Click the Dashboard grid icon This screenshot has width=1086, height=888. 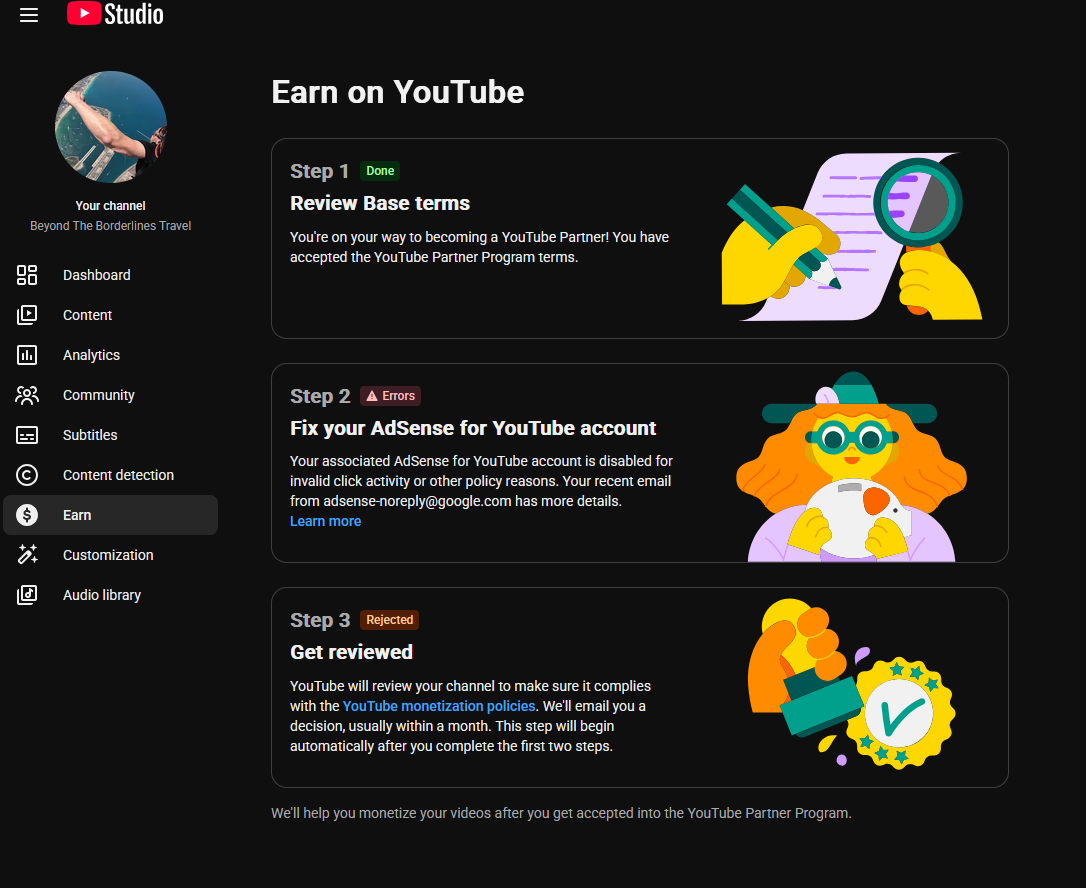[x=27, y=275]
